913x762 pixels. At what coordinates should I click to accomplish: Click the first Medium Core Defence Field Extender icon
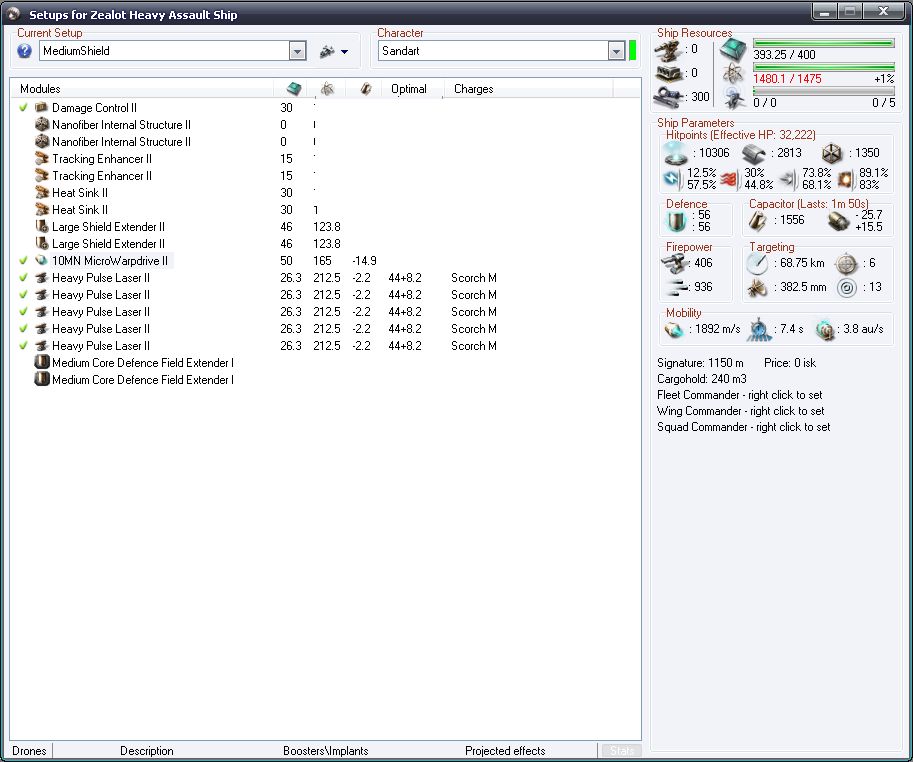pyautogui.click(x=41, y=362)
